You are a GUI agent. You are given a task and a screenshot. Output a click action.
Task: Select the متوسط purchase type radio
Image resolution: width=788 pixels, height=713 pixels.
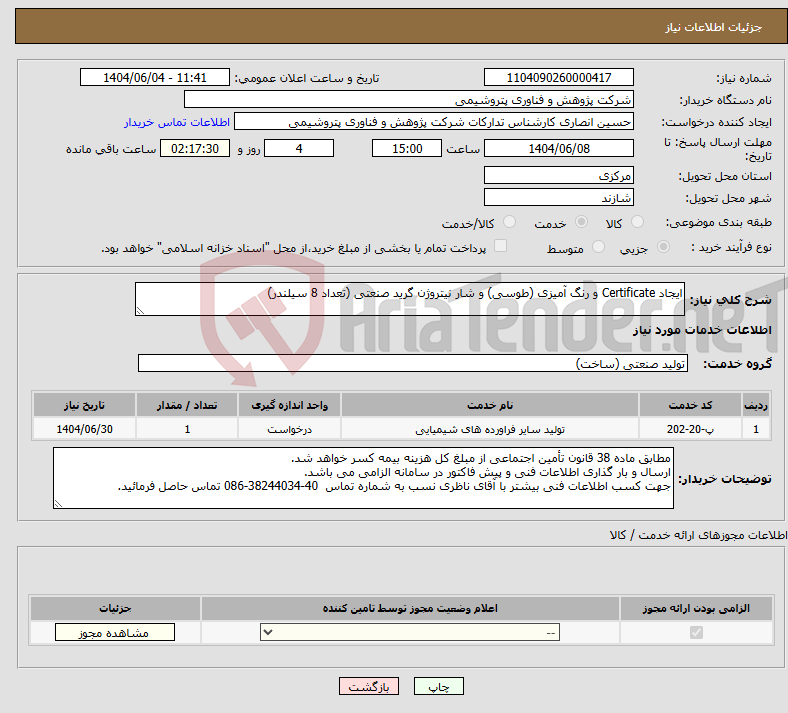pyautogui.click(x=598, y=247)
